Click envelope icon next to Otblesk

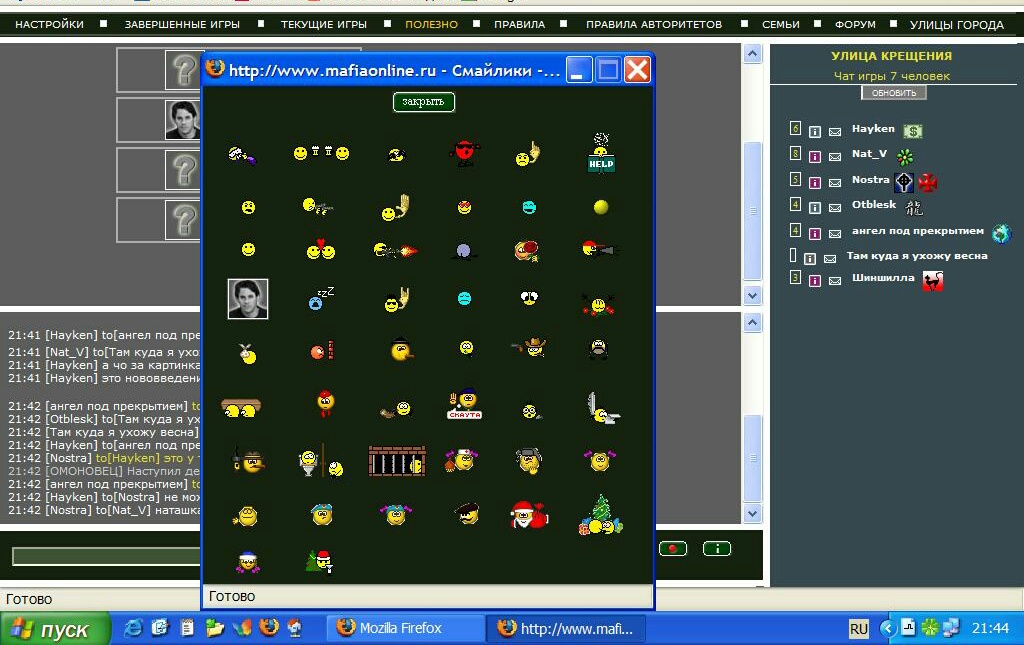(835, 208)
